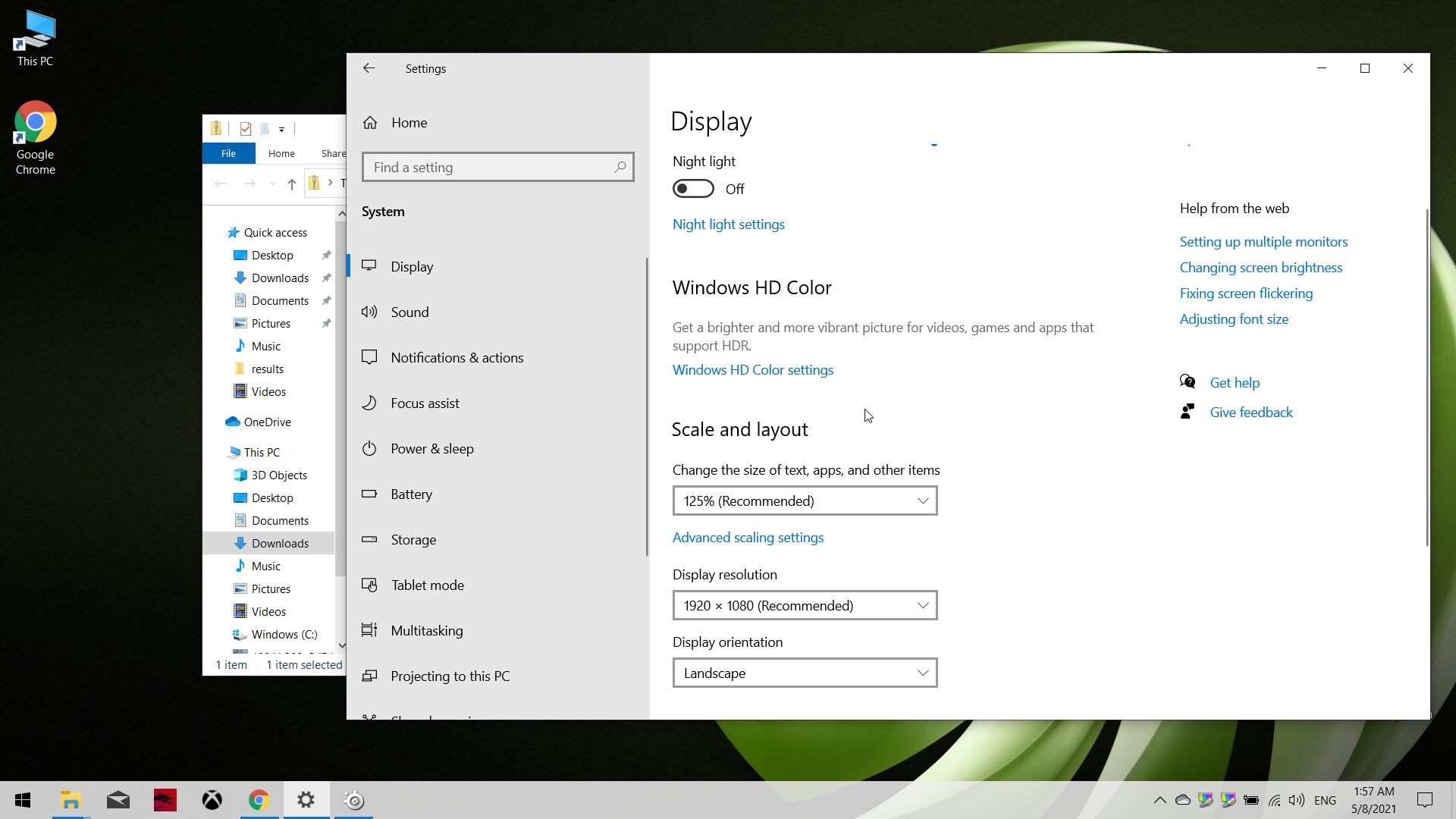Switch to Explorer Home ribbon tab
This screenshot has height=819, width=1456.
point(281,153)
